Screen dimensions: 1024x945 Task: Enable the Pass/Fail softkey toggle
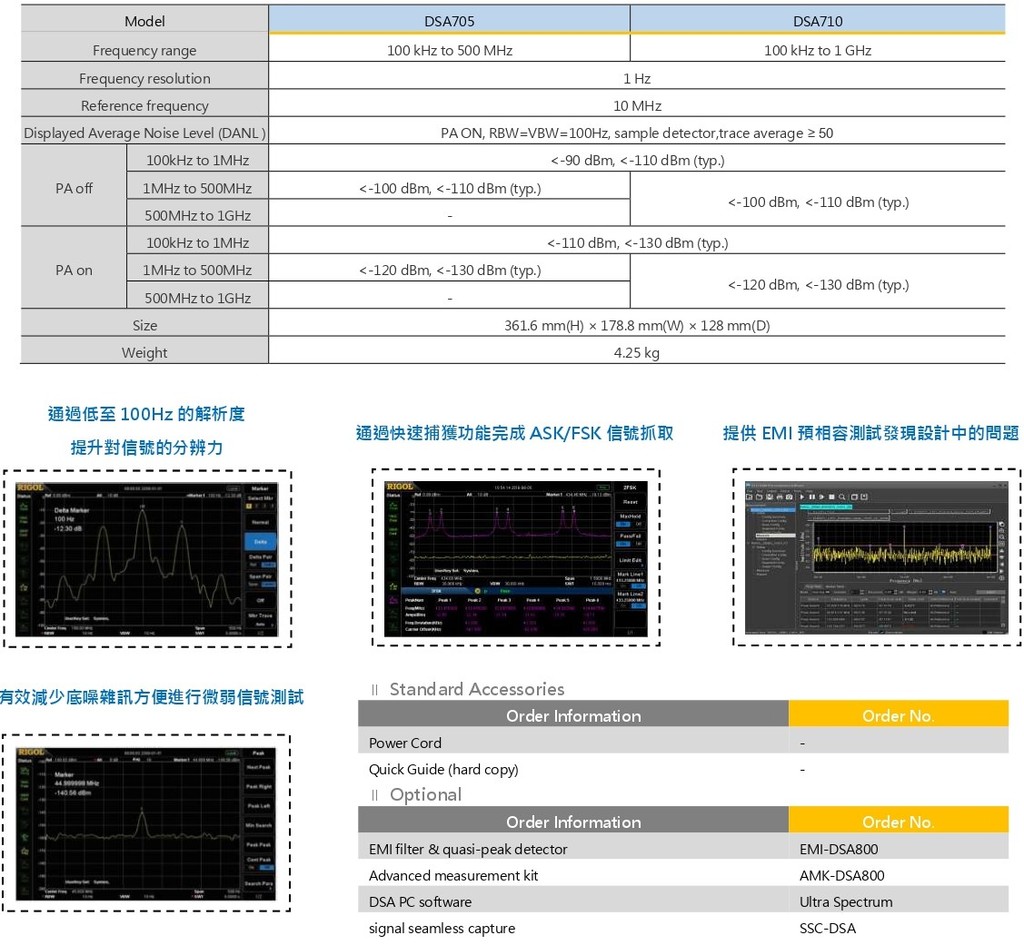pyautogui.click(x=625, y=545)
